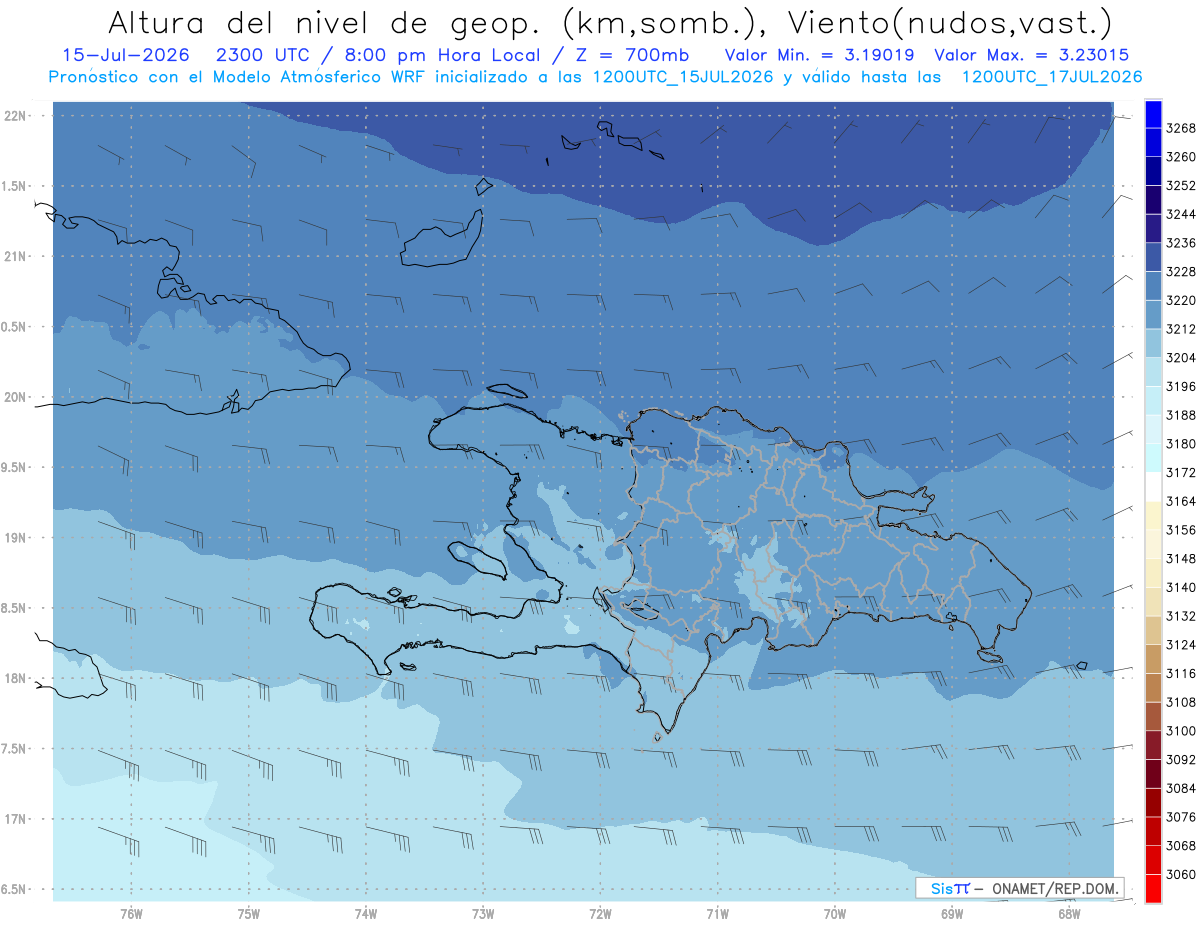Click the 21N latitude label
The height and width of the screenshot is (927, 1200).
click(15, 257)
